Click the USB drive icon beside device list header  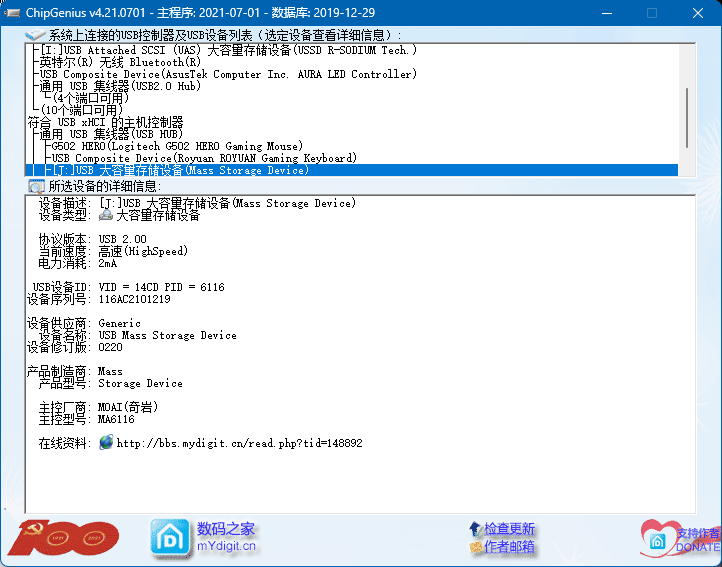coord(35,35)
